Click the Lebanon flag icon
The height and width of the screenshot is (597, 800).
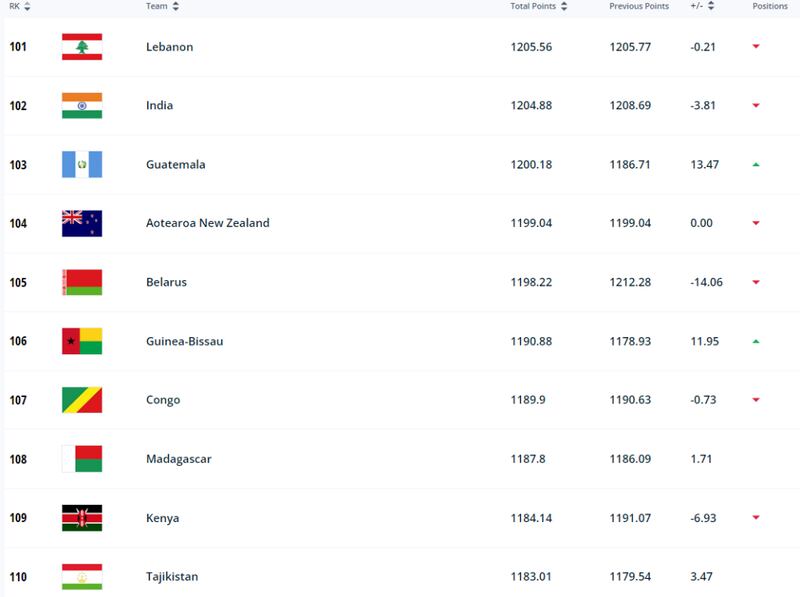pos(82,46)
